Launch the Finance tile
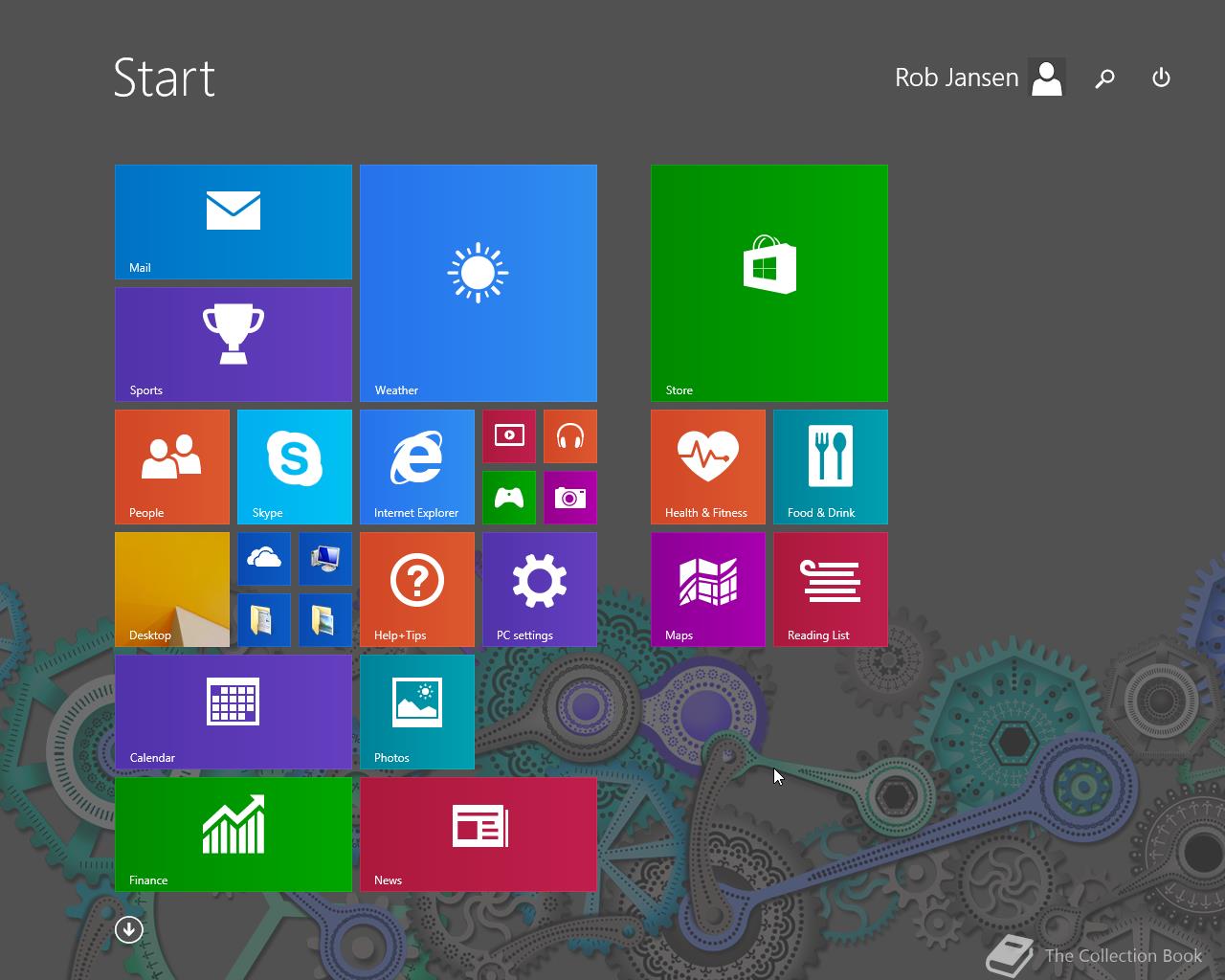 (x=234, y=835)
